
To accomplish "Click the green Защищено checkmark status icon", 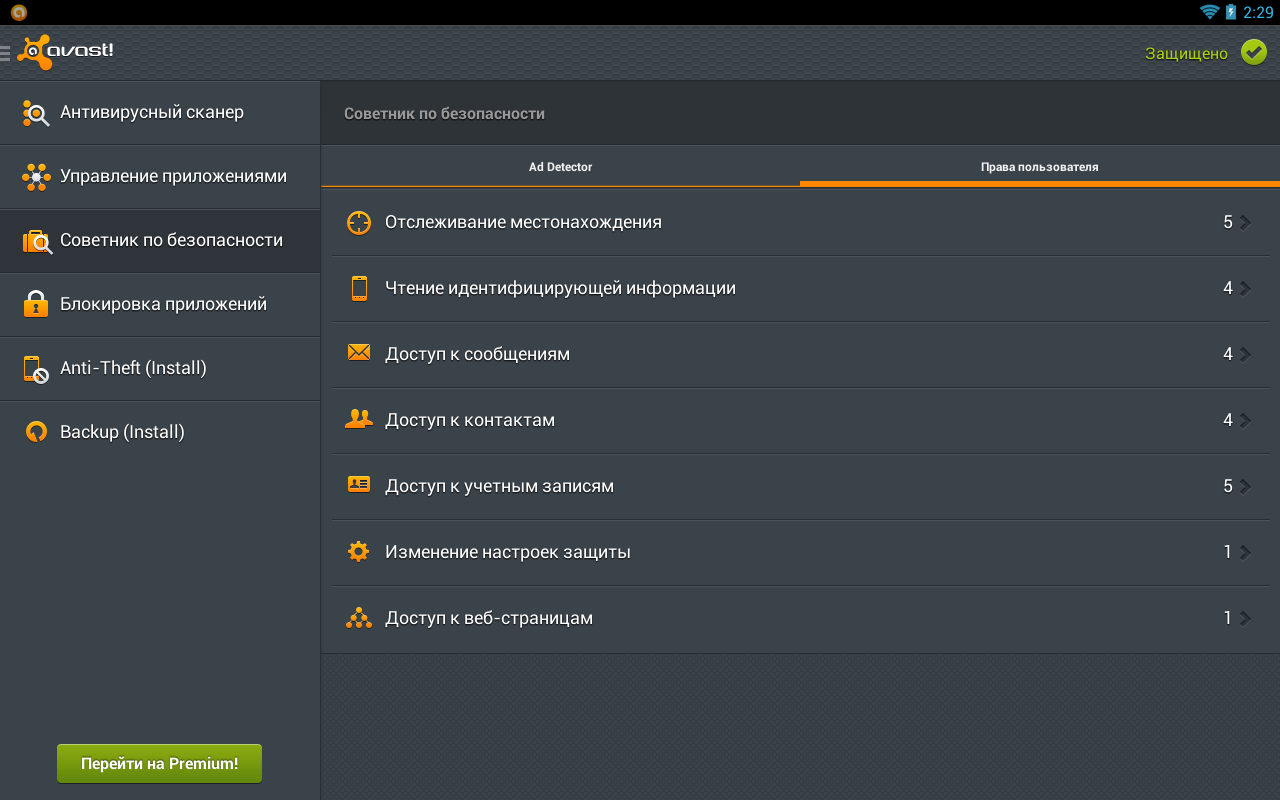I will (1253, 53).
